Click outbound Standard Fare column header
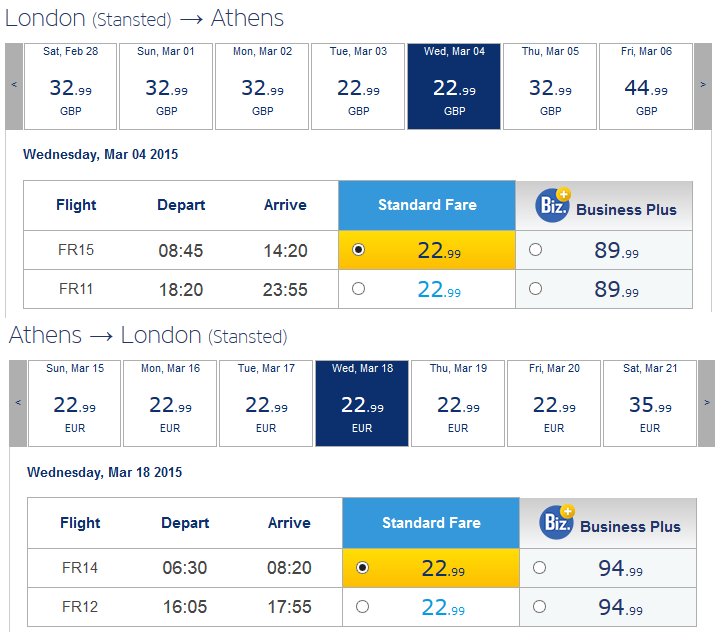Image resolution: width=715 pixels, height=634 pixels. tap(427, 205)
